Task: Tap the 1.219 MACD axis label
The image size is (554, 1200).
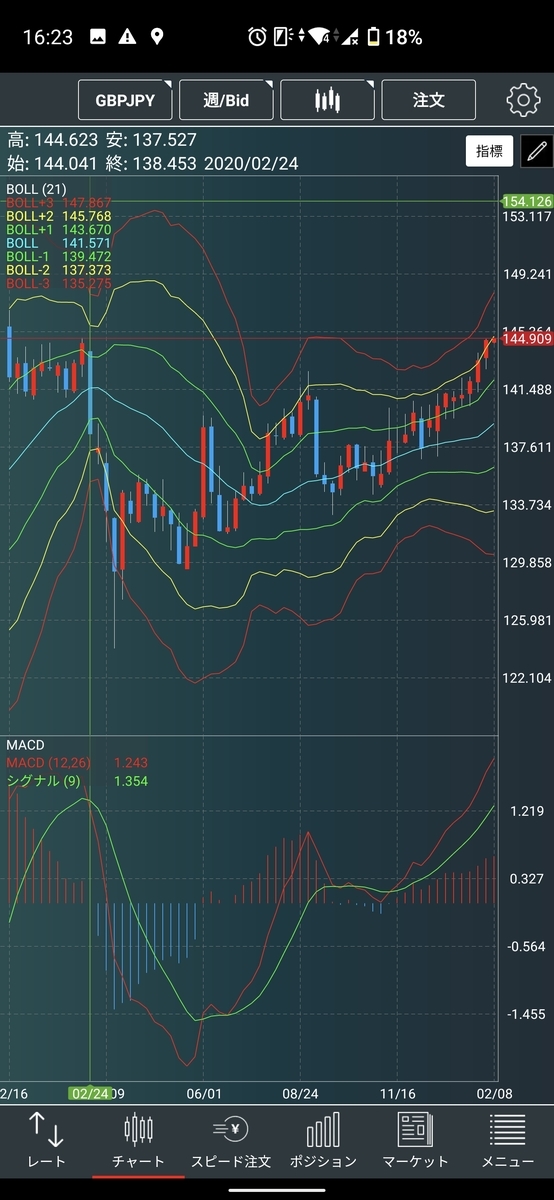Action: 526,811
